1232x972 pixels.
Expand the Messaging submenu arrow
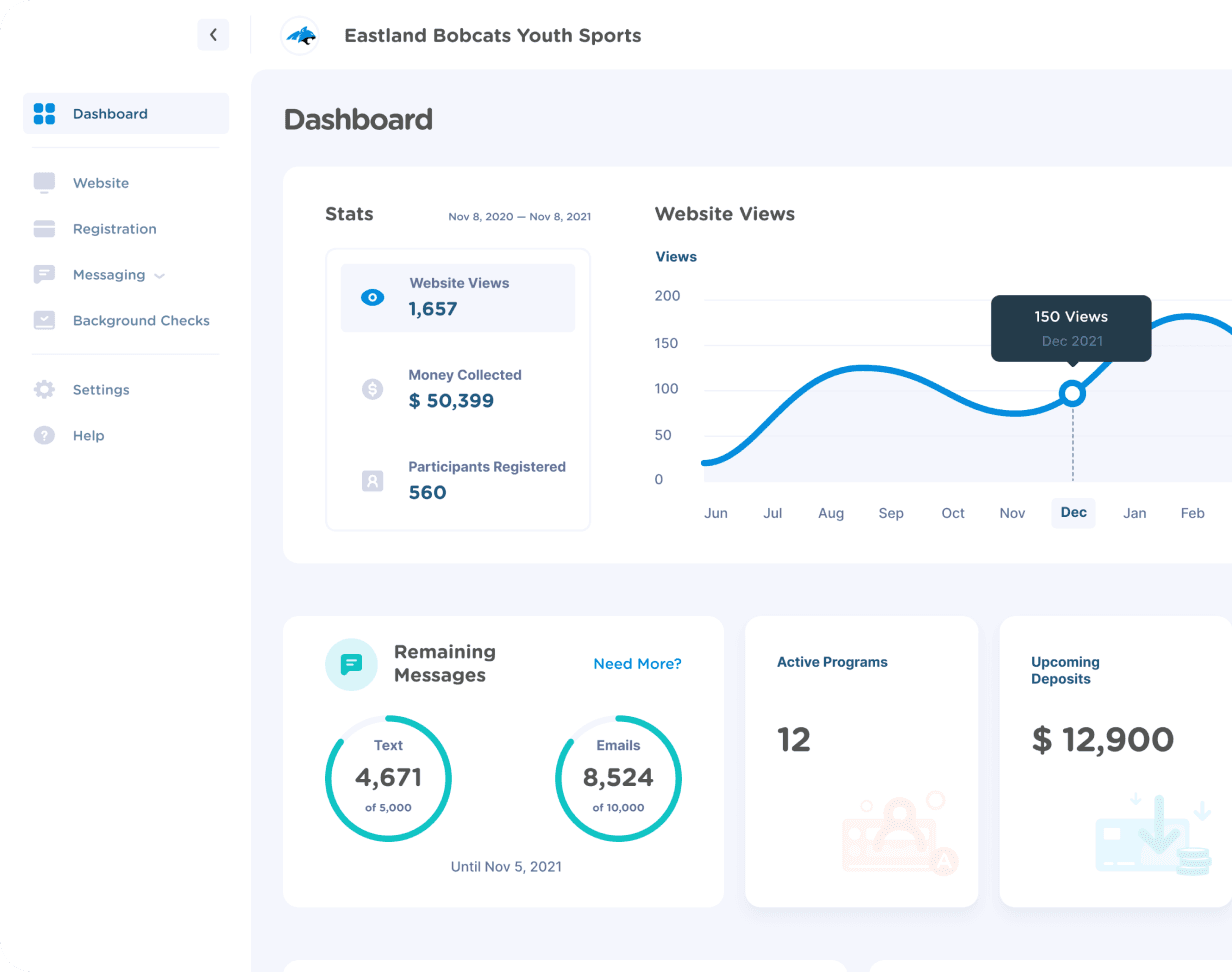click(x=160, y=276)
